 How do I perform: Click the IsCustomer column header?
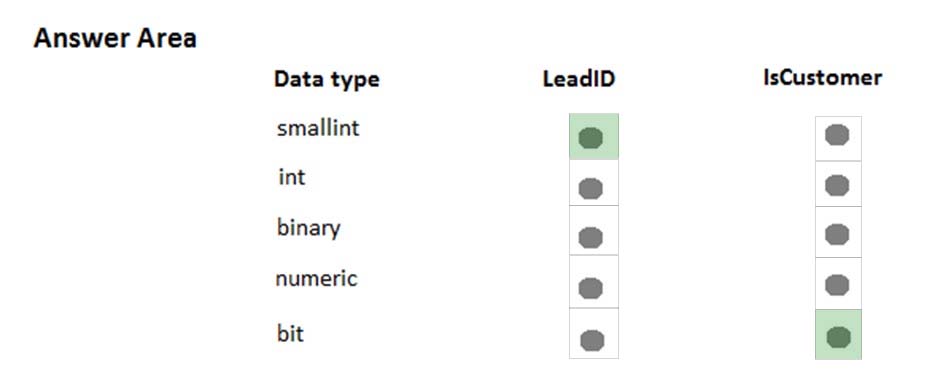[x=822, y=77]
